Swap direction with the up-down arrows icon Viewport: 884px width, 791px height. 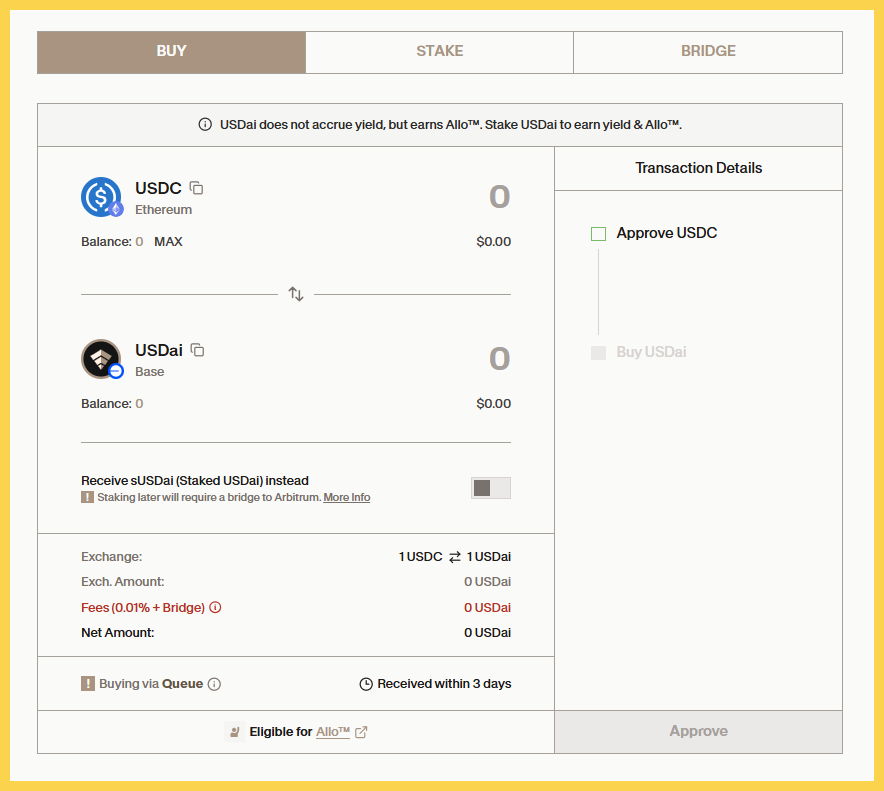(x=296, y=294)
